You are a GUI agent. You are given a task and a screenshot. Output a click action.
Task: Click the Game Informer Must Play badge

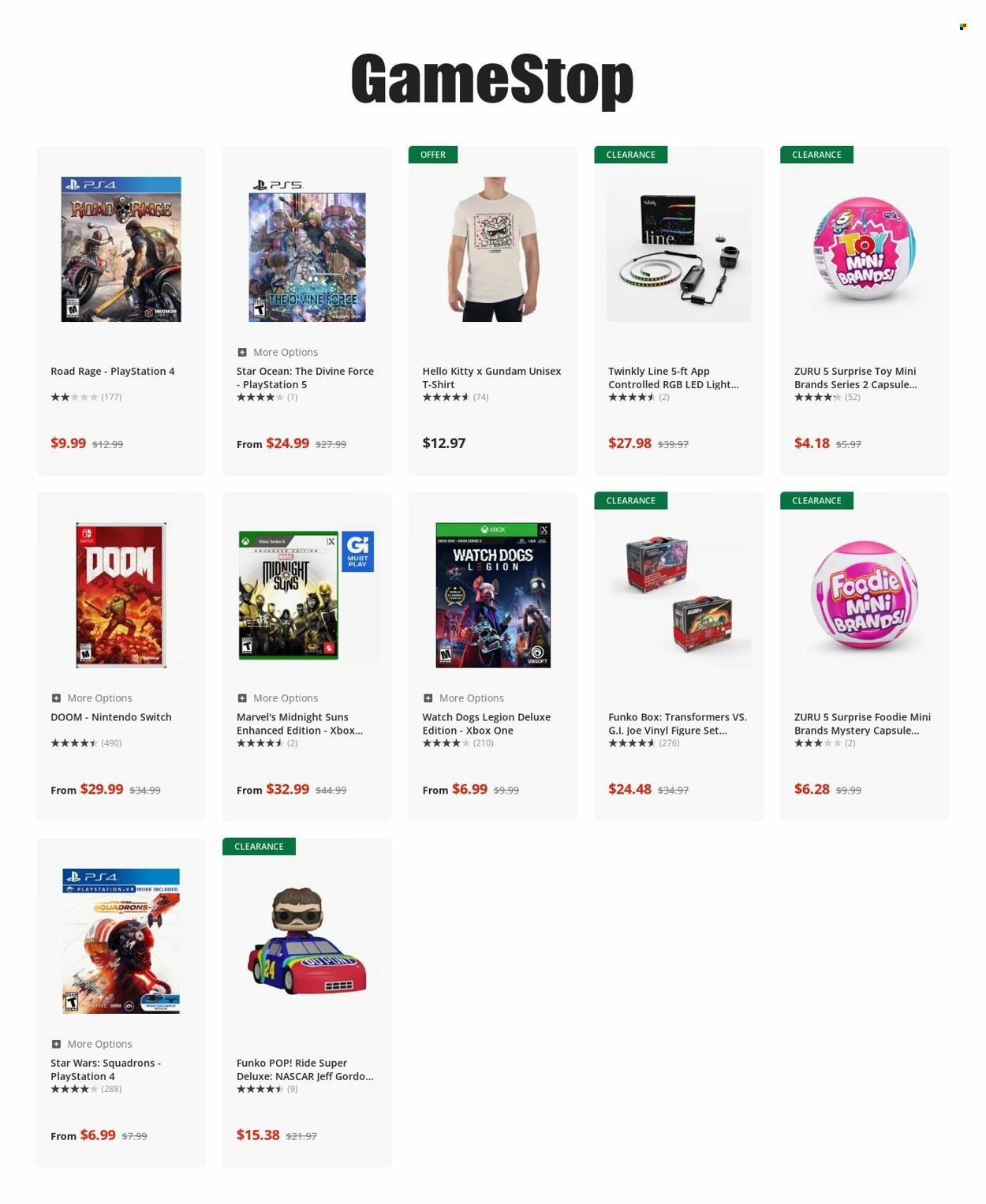point(357,552)
